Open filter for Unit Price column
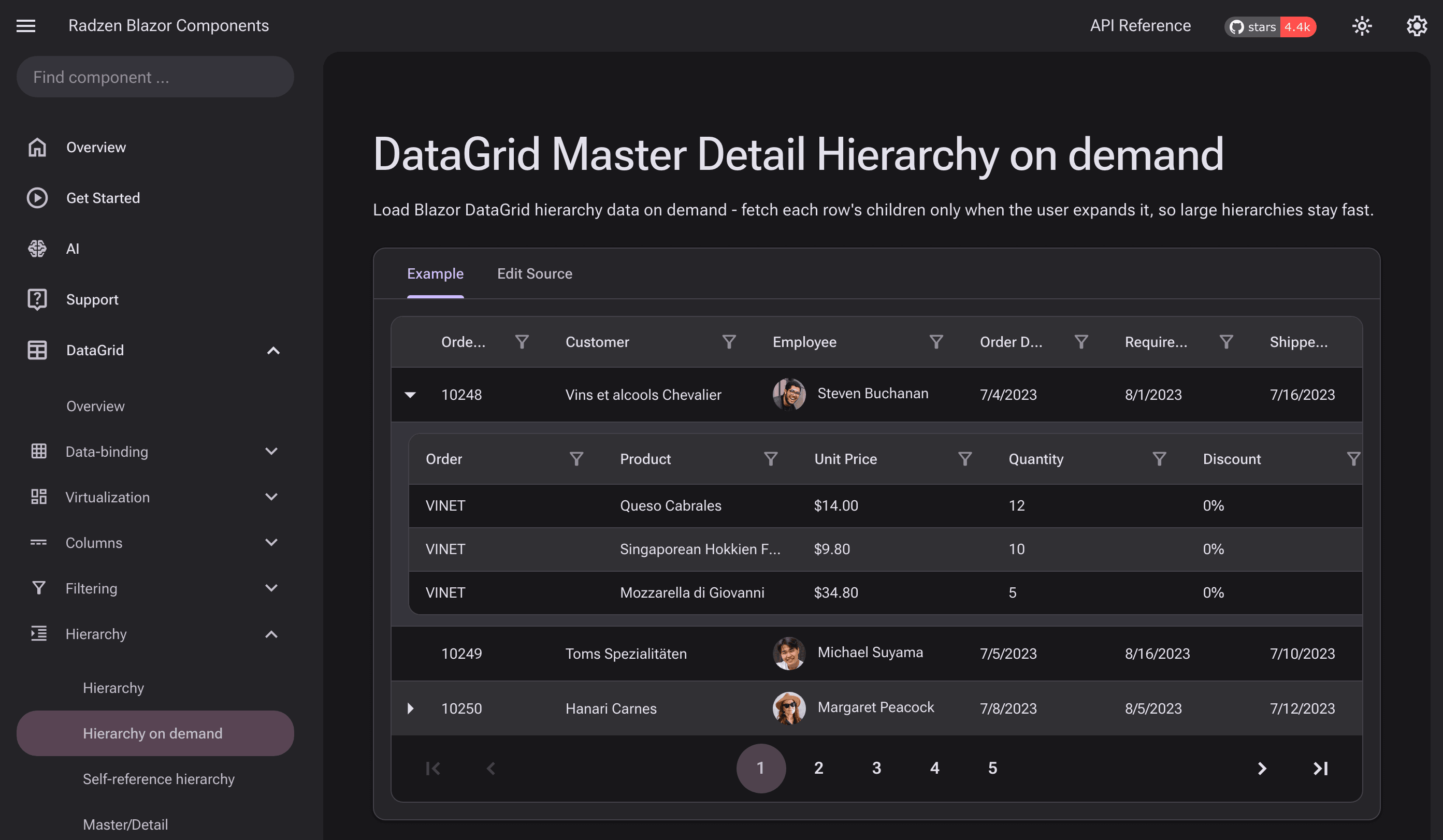1443x840 pixels. pos(965,459)
